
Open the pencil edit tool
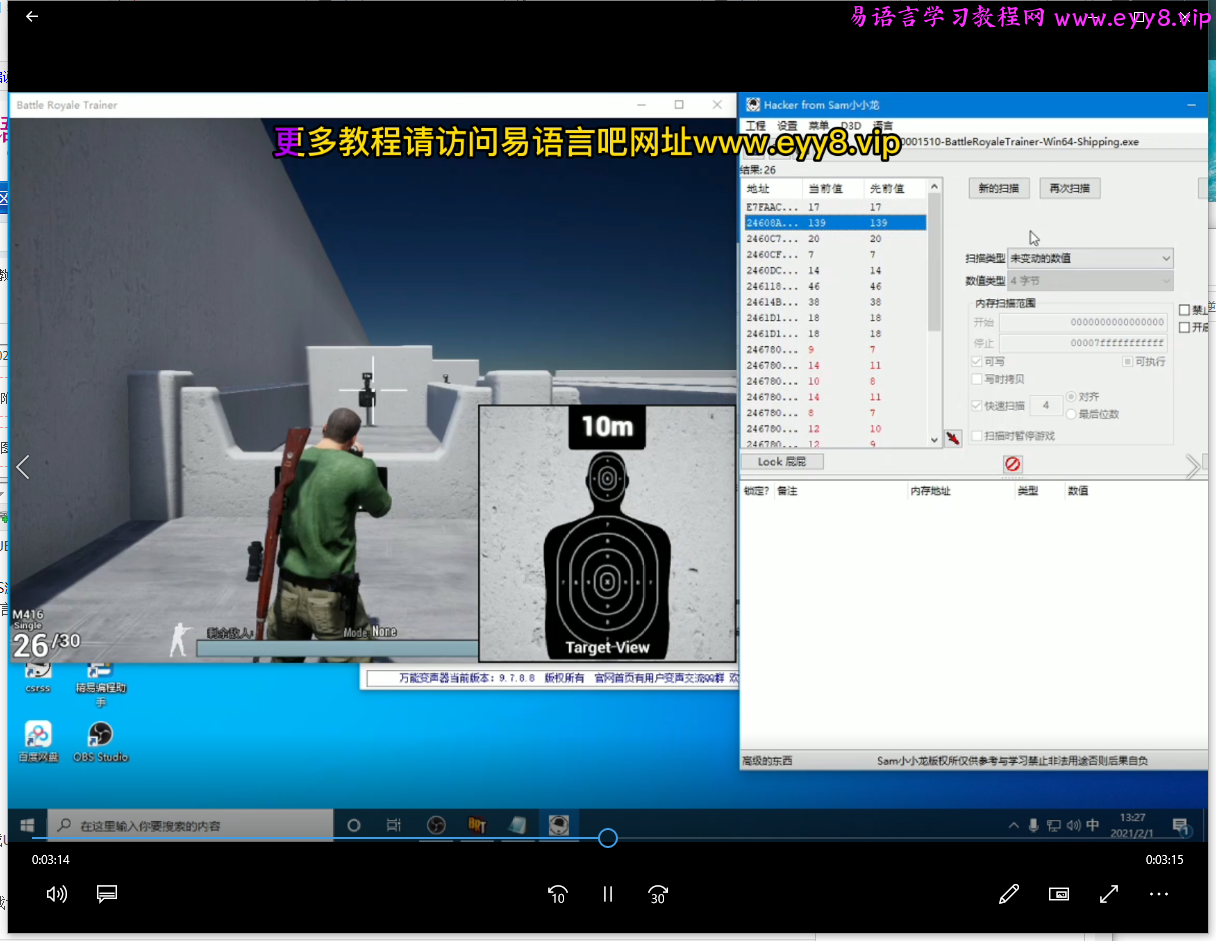pos(1009,894)
